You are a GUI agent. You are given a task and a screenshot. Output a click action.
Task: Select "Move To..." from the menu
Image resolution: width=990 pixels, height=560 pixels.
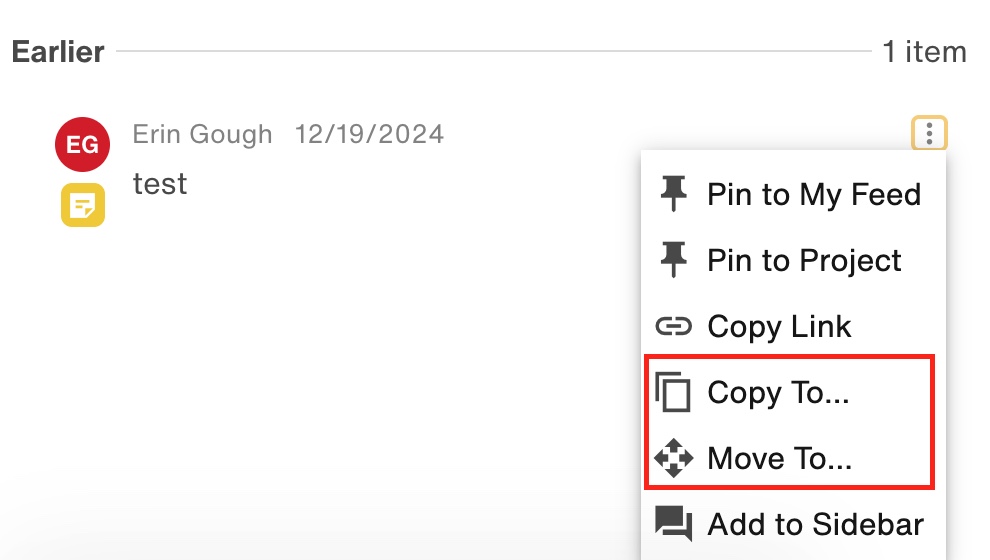779,459
